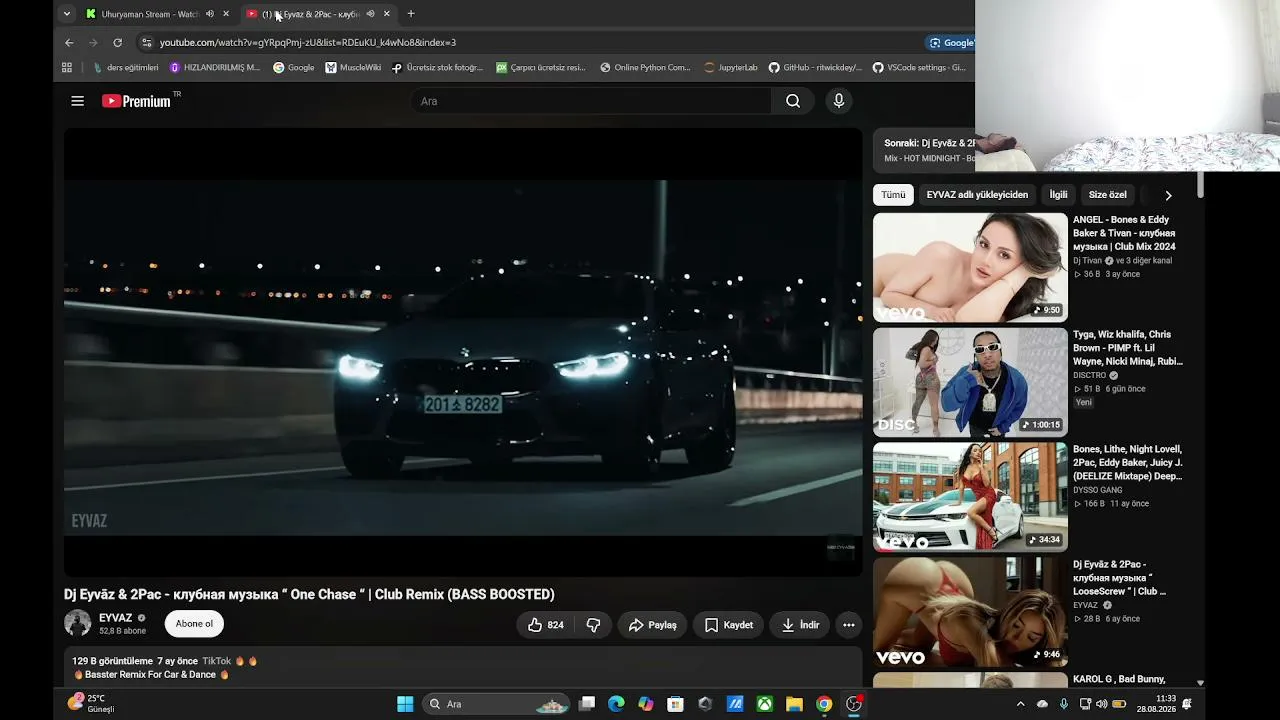Launch Microsoft Edge from taskbar
Viewport: 1280px width, 720px height.
(x=616, y=704)
